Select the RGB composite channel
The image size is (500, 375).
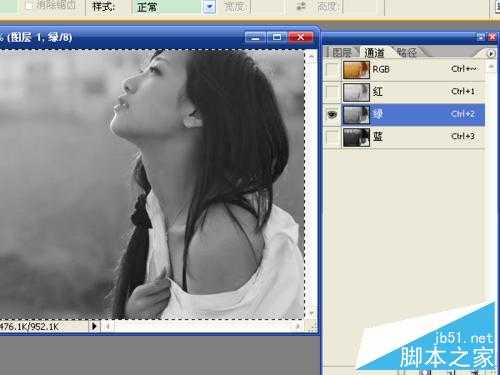[x=413, y=70]
